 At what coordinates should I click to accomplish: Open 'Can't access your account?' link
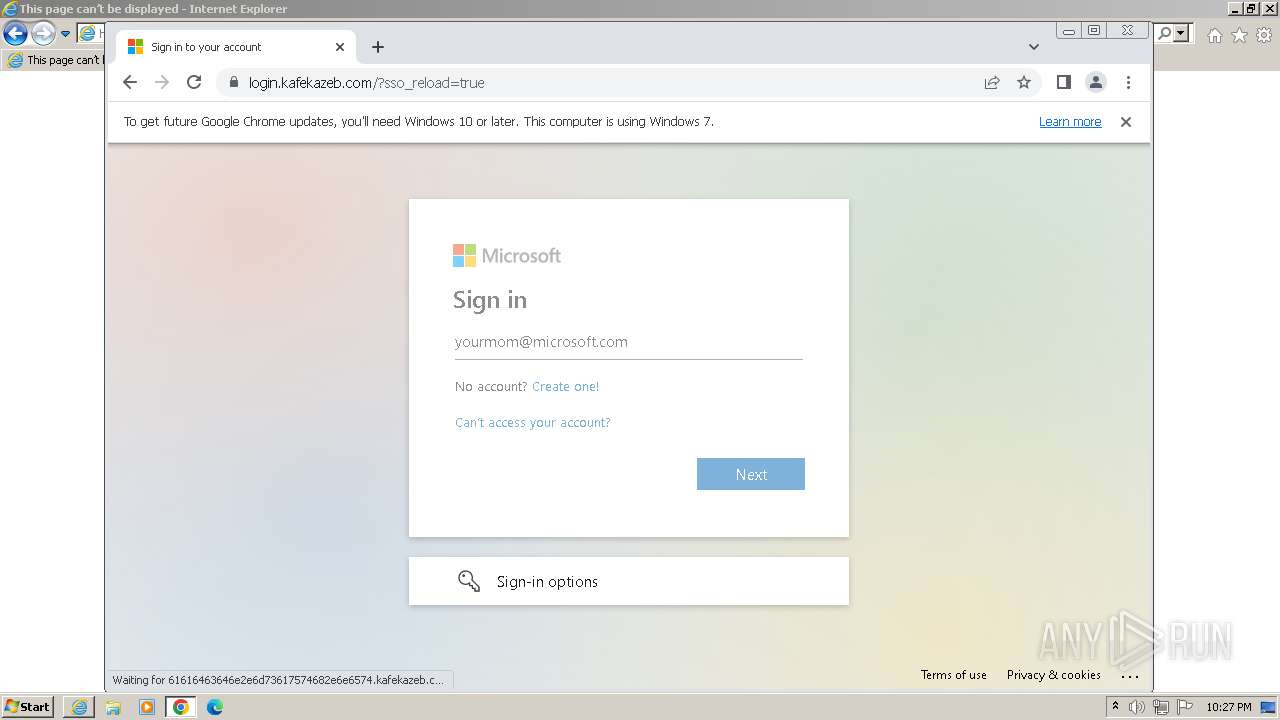coord(532,423)
